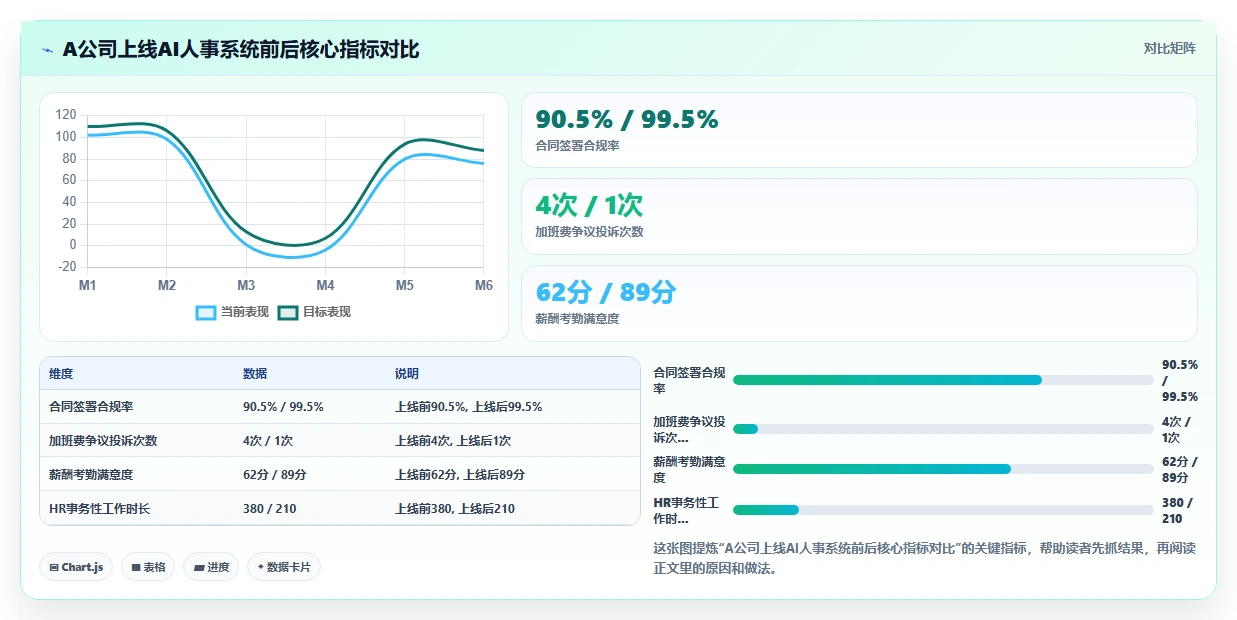This screenshot has height=620, width=1237.
Task: Click the M4 label on chart axis
Action: pos(325,285)
